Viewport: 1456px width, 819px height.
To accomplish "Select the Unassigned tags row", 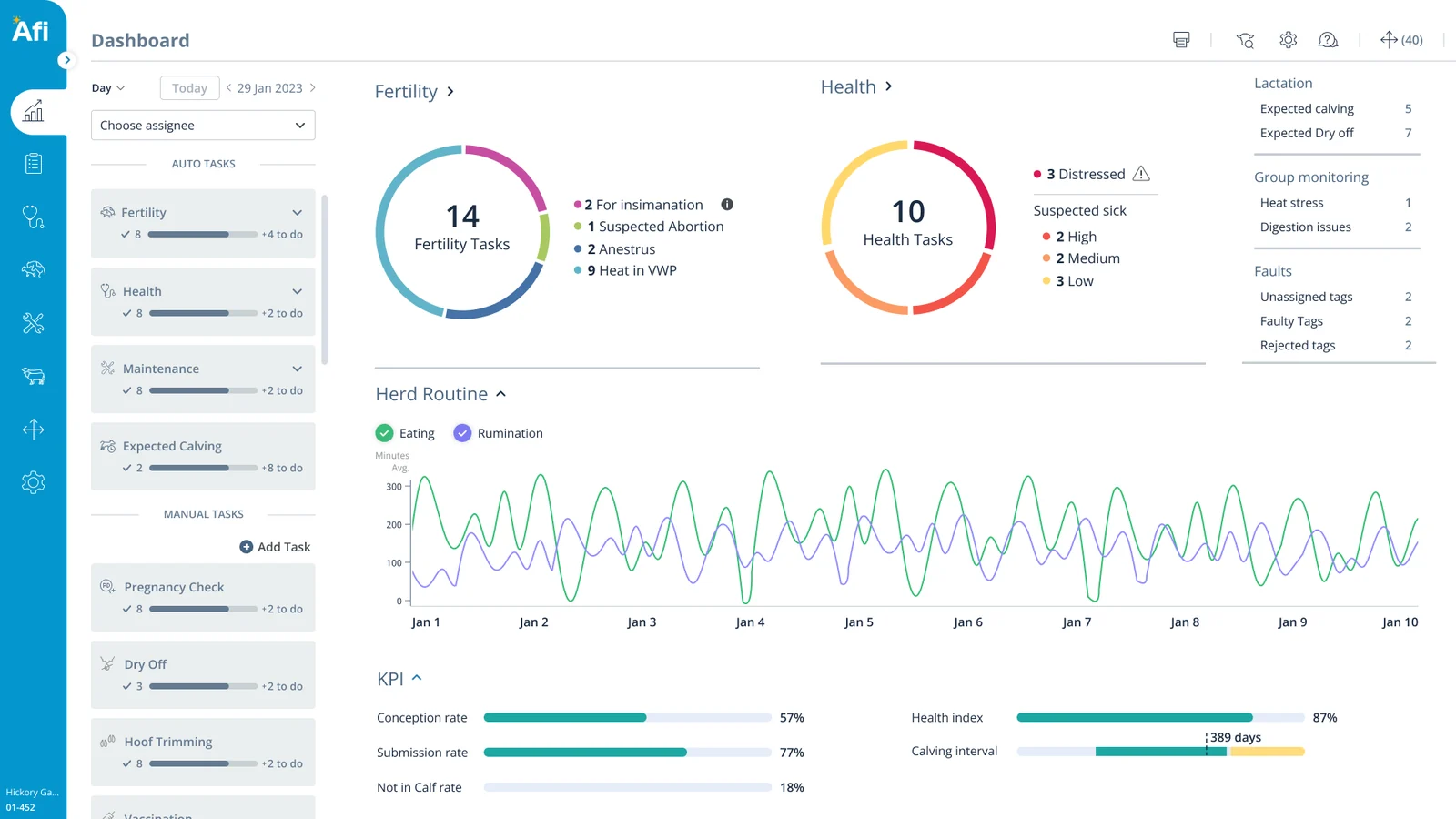I will click(1336, 297).
